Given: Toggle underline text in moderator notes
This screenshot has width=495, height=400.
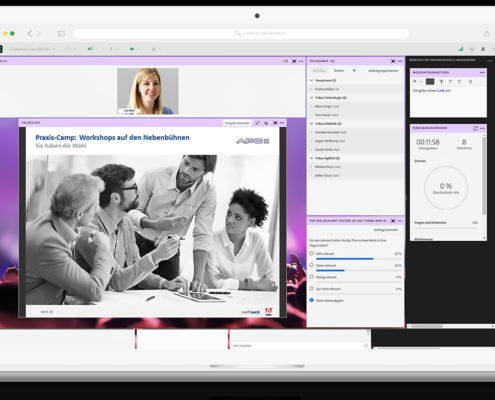Looking at the screenshot, I should (x=459, y=81).
